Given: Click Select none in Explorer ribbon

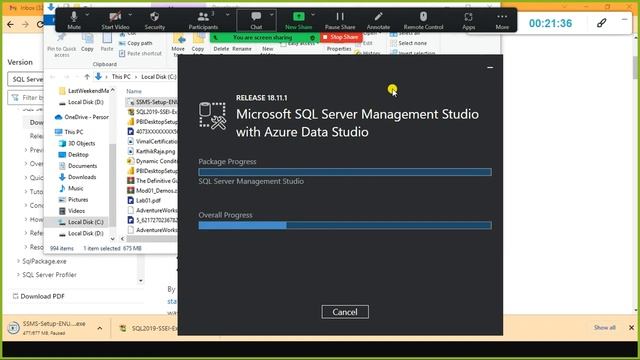Looking at the screenshot, I should 409,43.
